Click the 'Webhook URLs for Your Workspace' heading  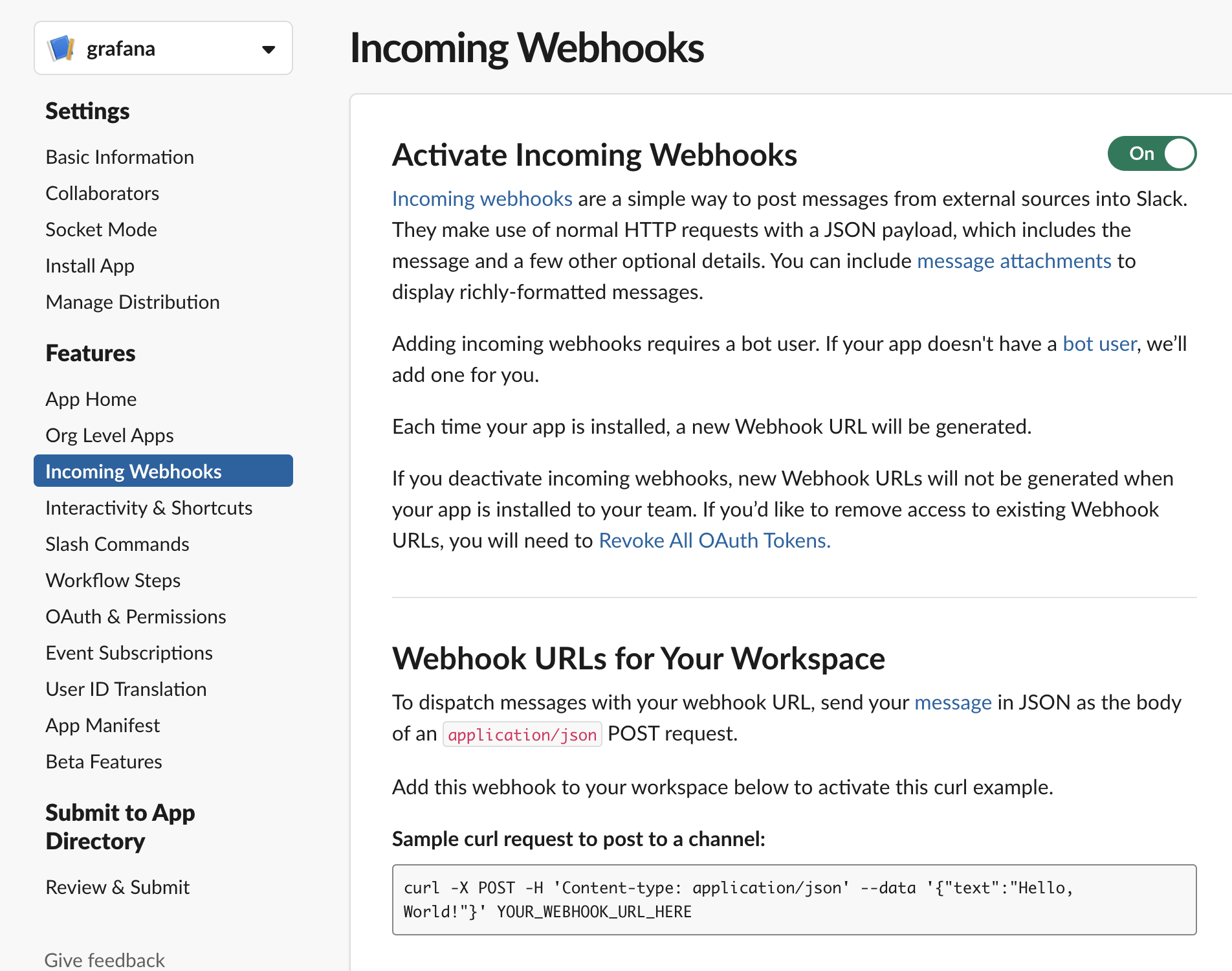638,658
